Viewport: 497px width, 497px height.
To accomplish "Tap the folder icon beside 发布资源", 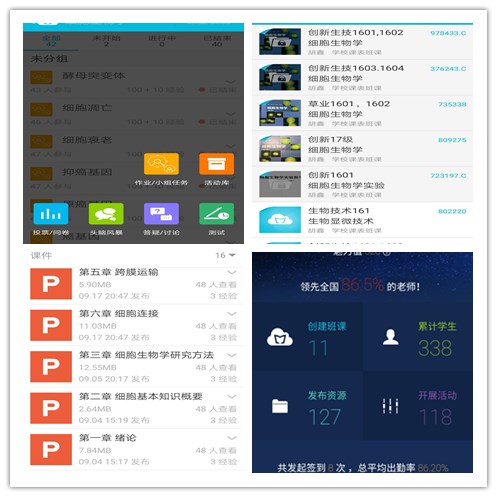I will pos(280,406).
